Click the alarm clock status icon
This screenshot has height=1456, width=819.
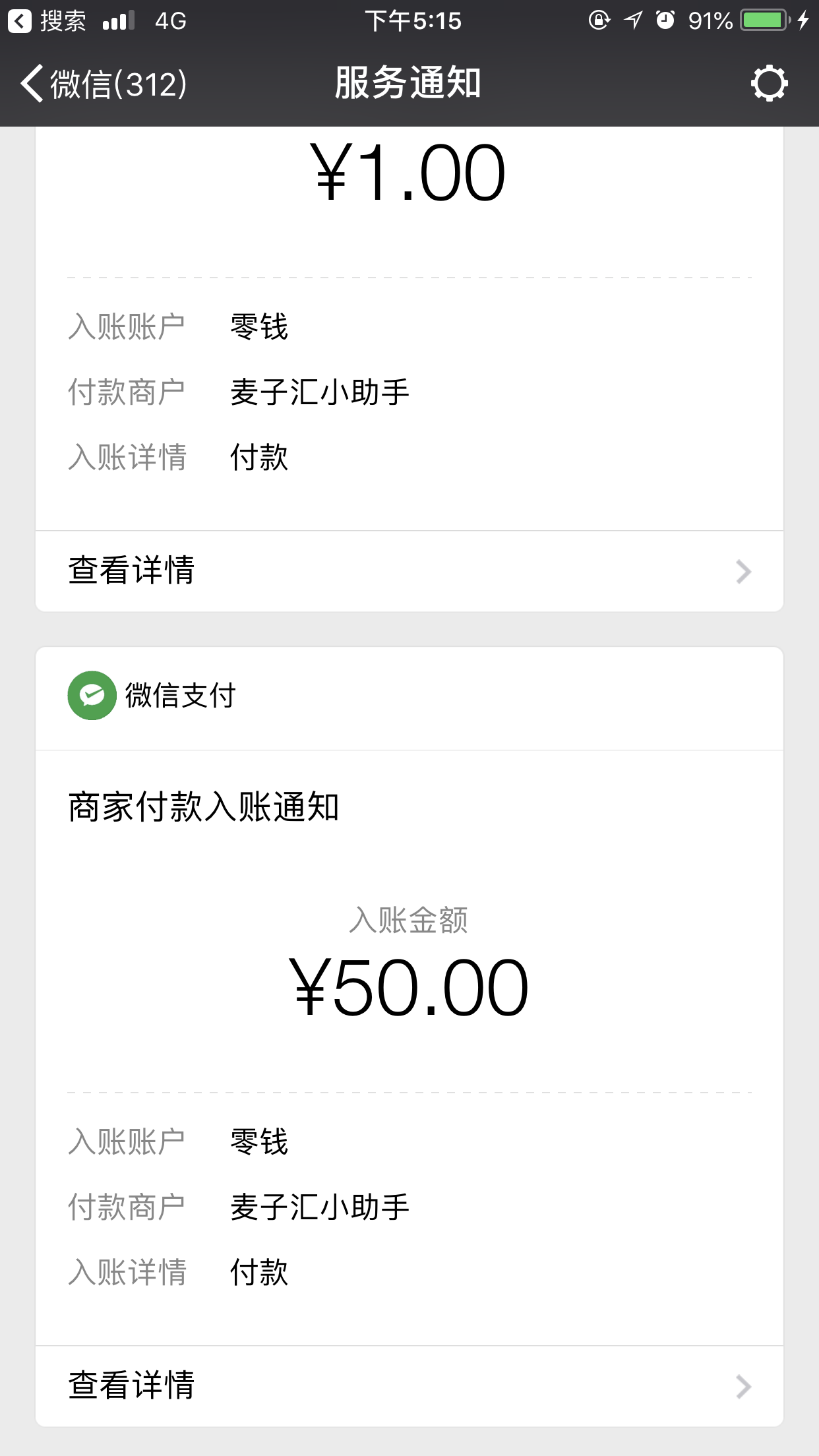tap(665, 20)
